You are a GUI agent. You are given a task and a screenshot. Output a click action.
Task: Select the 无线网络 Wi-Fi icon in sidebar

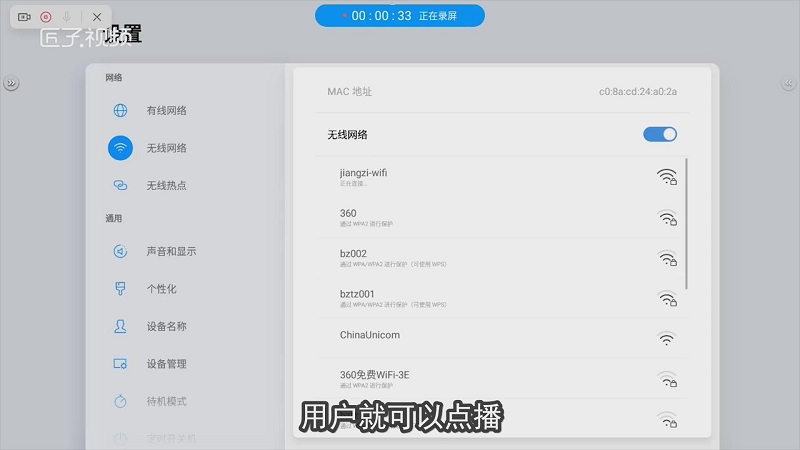pyautogui.click(x=120, y=148)
